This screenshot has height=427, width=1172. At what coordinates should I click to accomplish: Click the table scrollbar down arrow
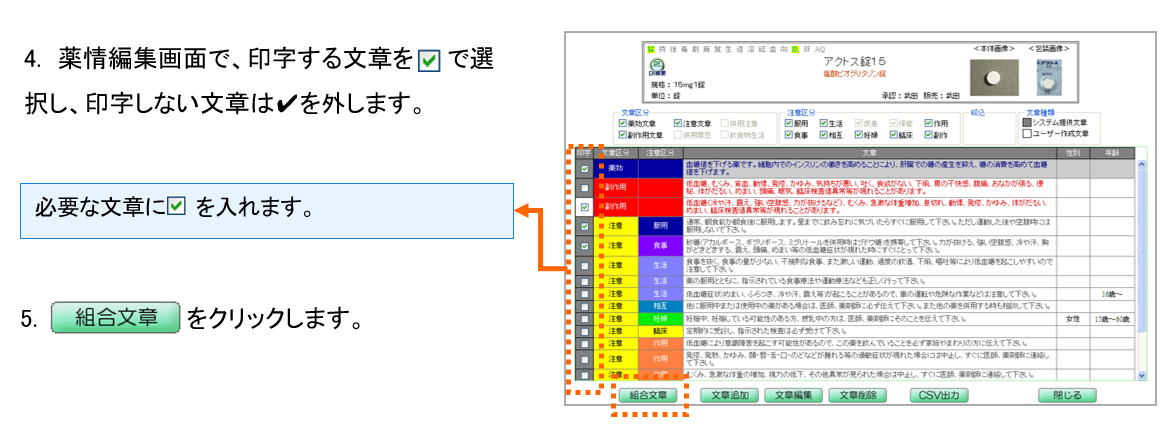click(x=1144, y=374)
